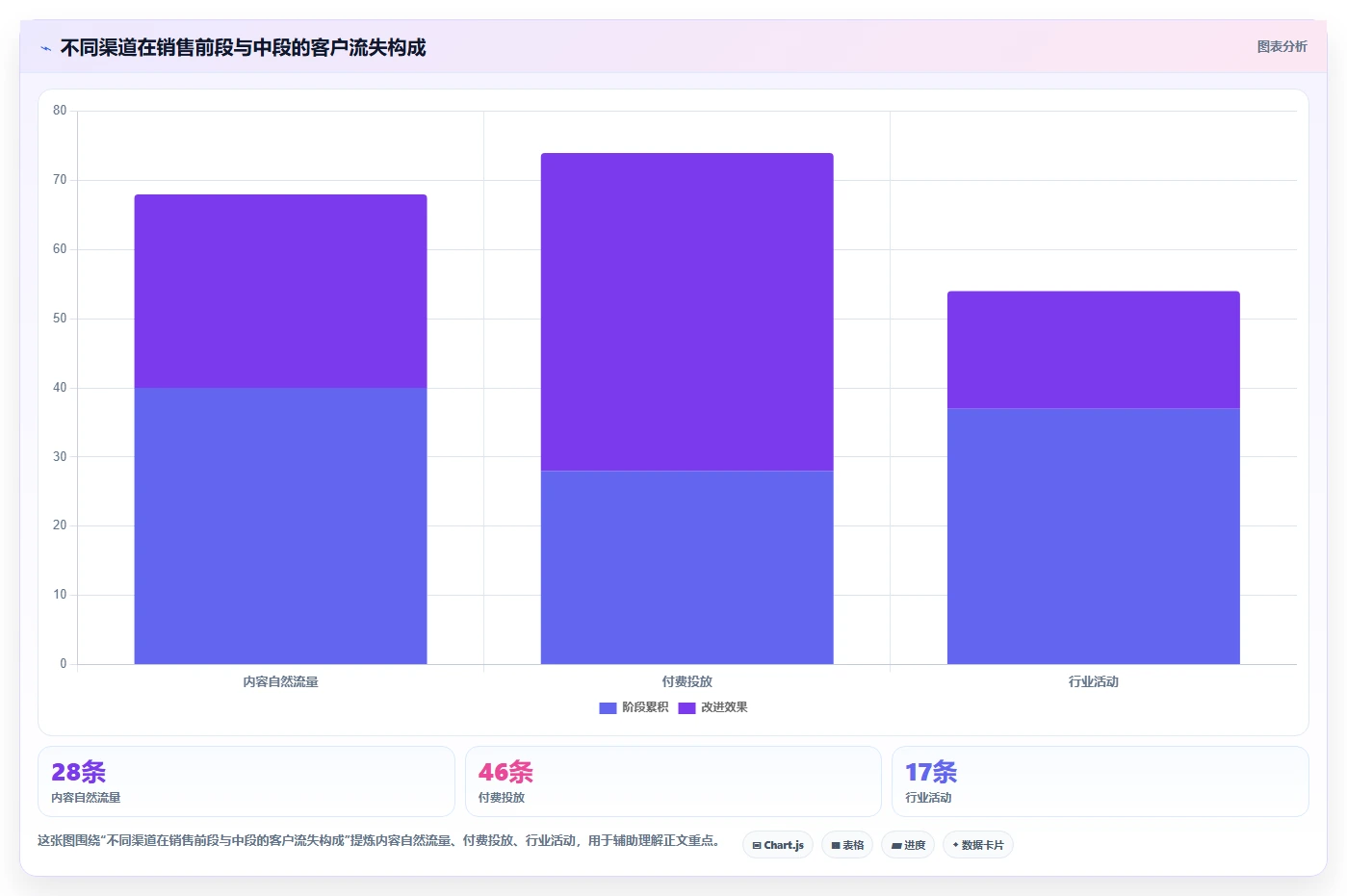Click the lightning icon beside the chart title
Image resolution: width=1347 pixels, height=896 pixels.
click(x=45, y=48)
